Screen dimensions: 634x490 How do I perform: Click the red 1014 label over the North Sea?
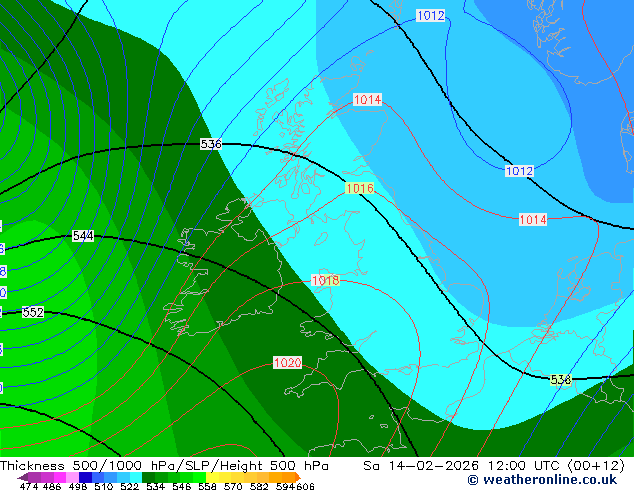[x=533, y=220]
